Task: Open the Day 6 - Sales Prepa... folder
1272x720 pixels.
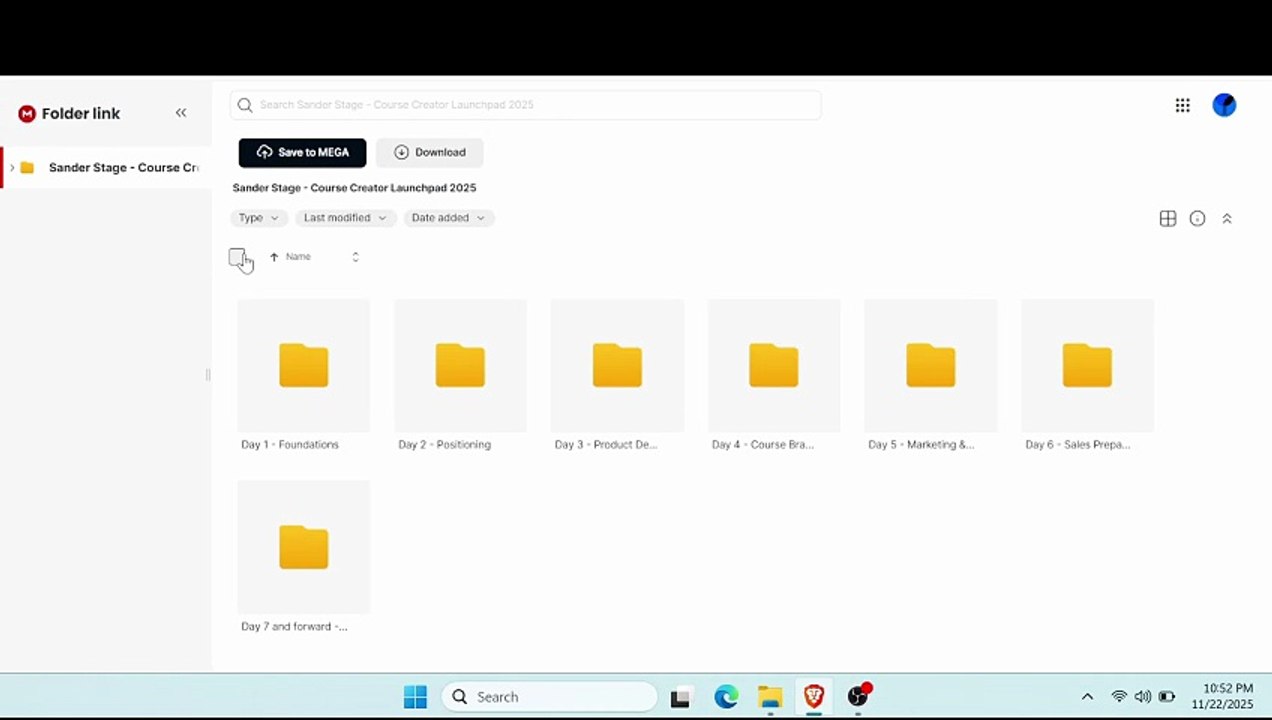Action: click(1087, 366)
